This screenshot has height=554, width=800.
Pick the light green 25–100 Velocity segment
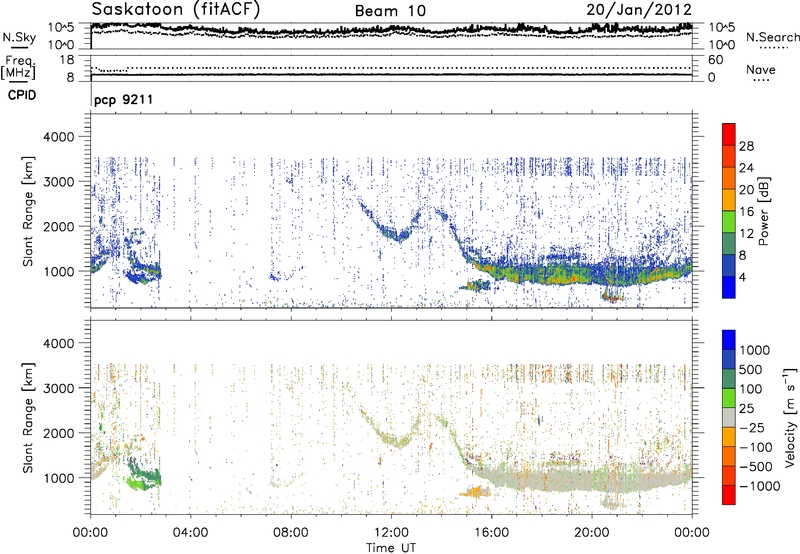pyautogui.click(x=729, y=398)
